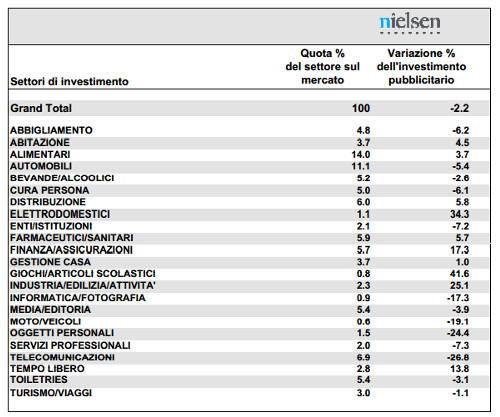Select the TELECOMUNICAZIONI sector label
Image resolution: width=500 pixels, height=417 pixels.
pos(62,357)
